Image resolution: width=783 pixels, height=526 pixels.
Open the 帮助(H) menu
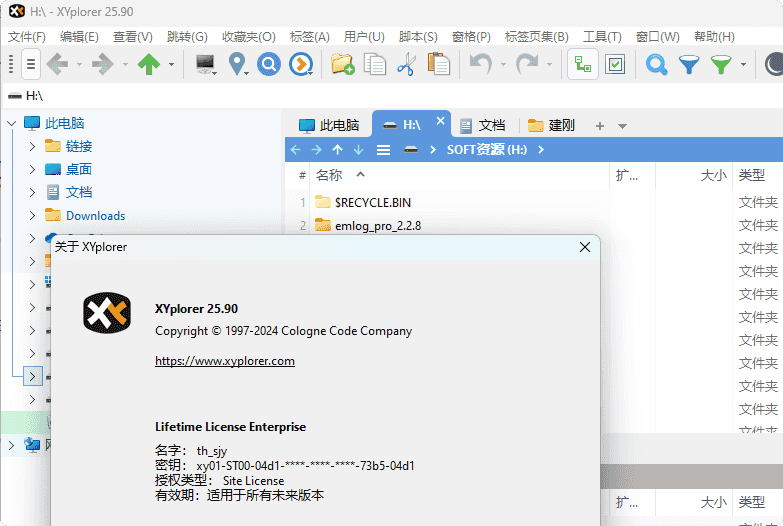pos(714,36)
